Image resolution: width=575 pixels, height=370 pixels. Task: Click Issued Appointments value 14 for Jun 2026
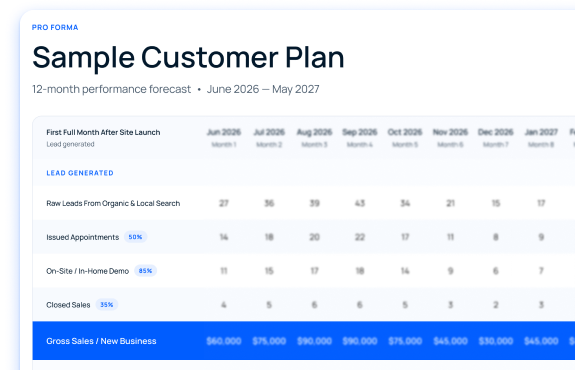[x=224, y=237]
